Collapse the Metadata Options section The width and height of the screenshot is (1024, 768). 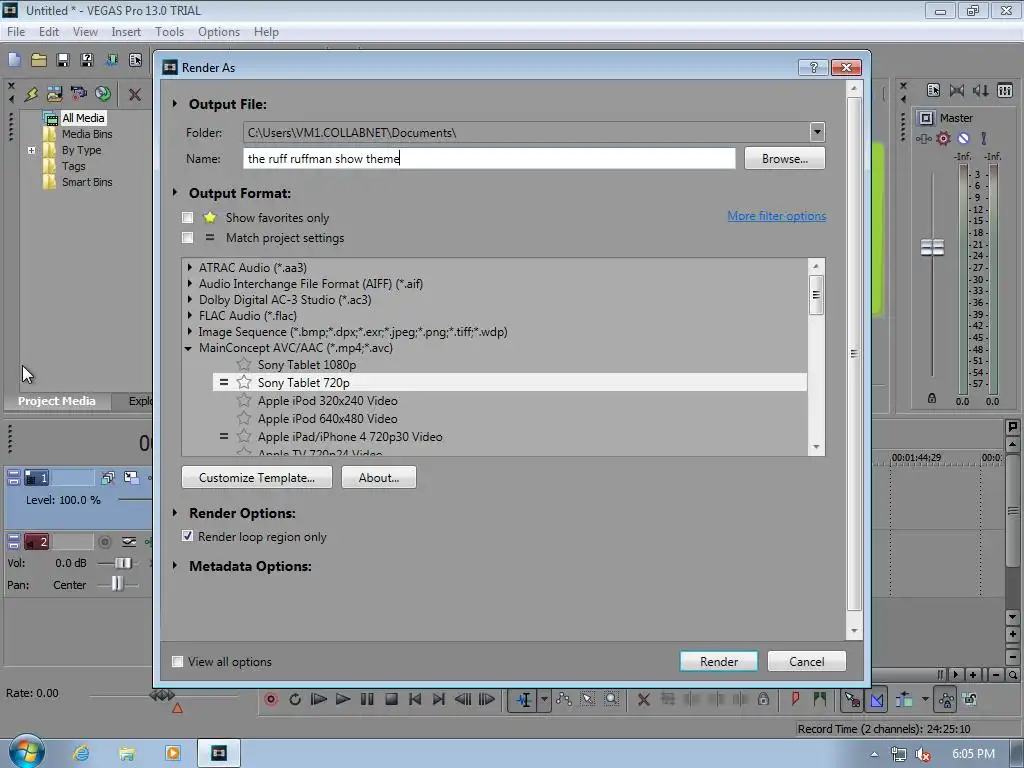(174, 566)
